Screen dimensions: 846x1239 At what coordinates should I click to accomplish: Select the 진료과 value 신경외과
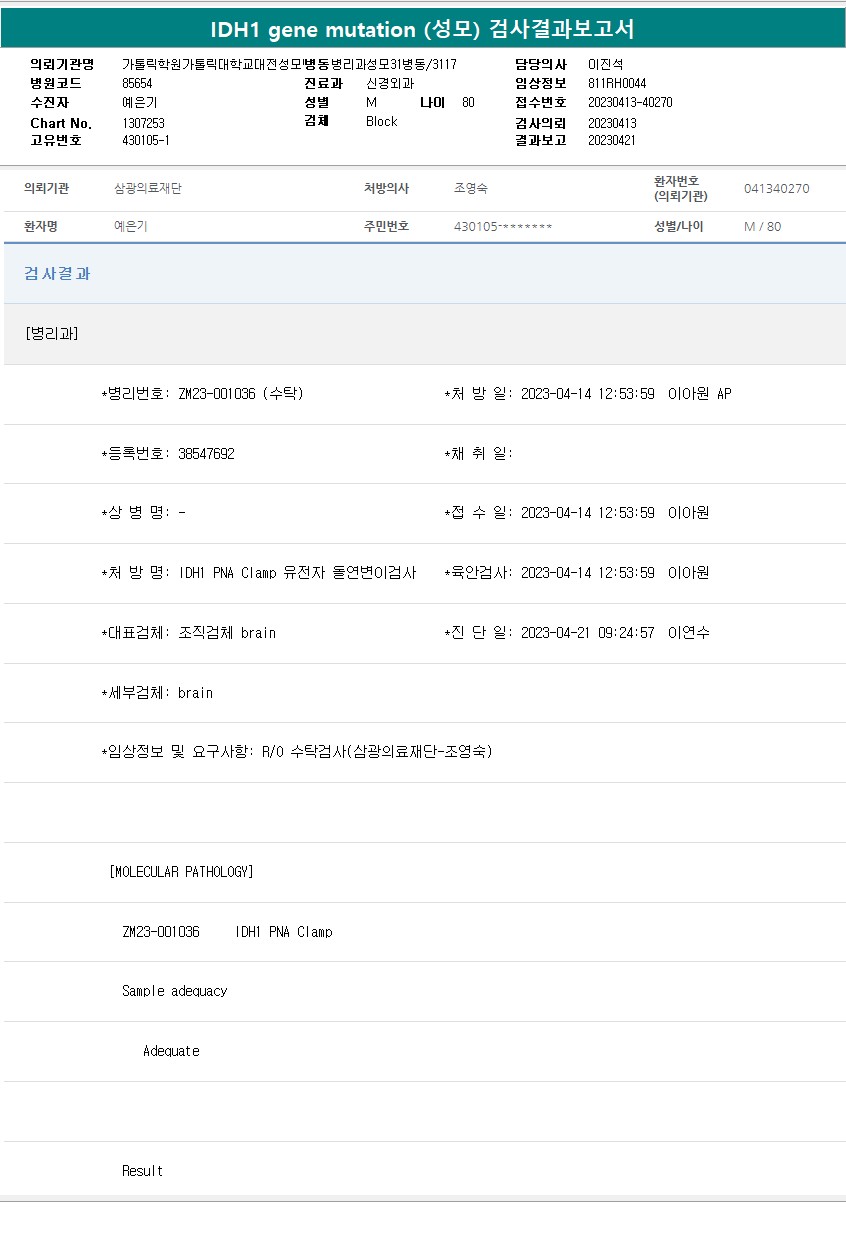click(x=390, y=84)
